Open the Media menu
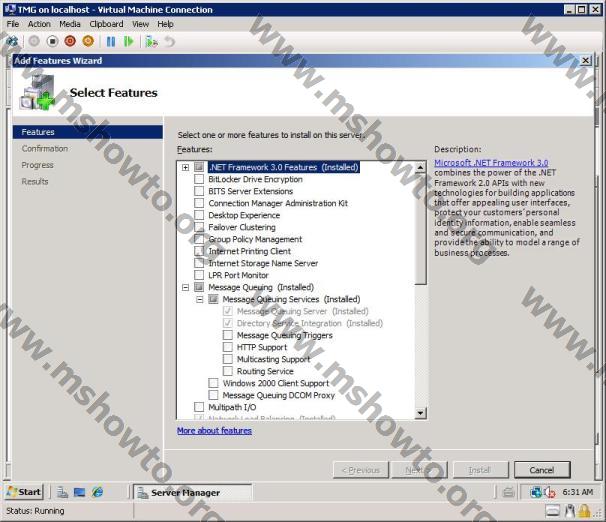This screenshot has width=606, height=522. point(70,24)
